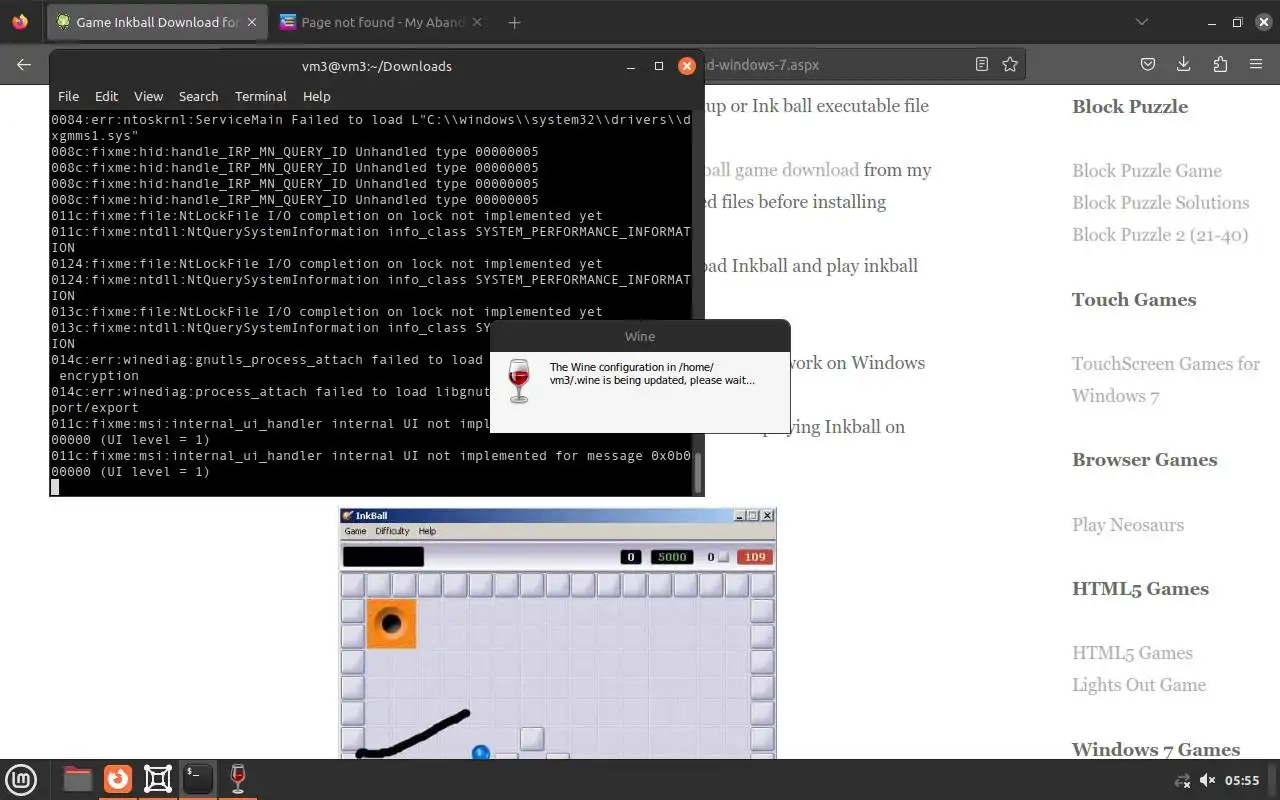
Task: Click the 05:55 clock in panel
Action: [1242, 780]
